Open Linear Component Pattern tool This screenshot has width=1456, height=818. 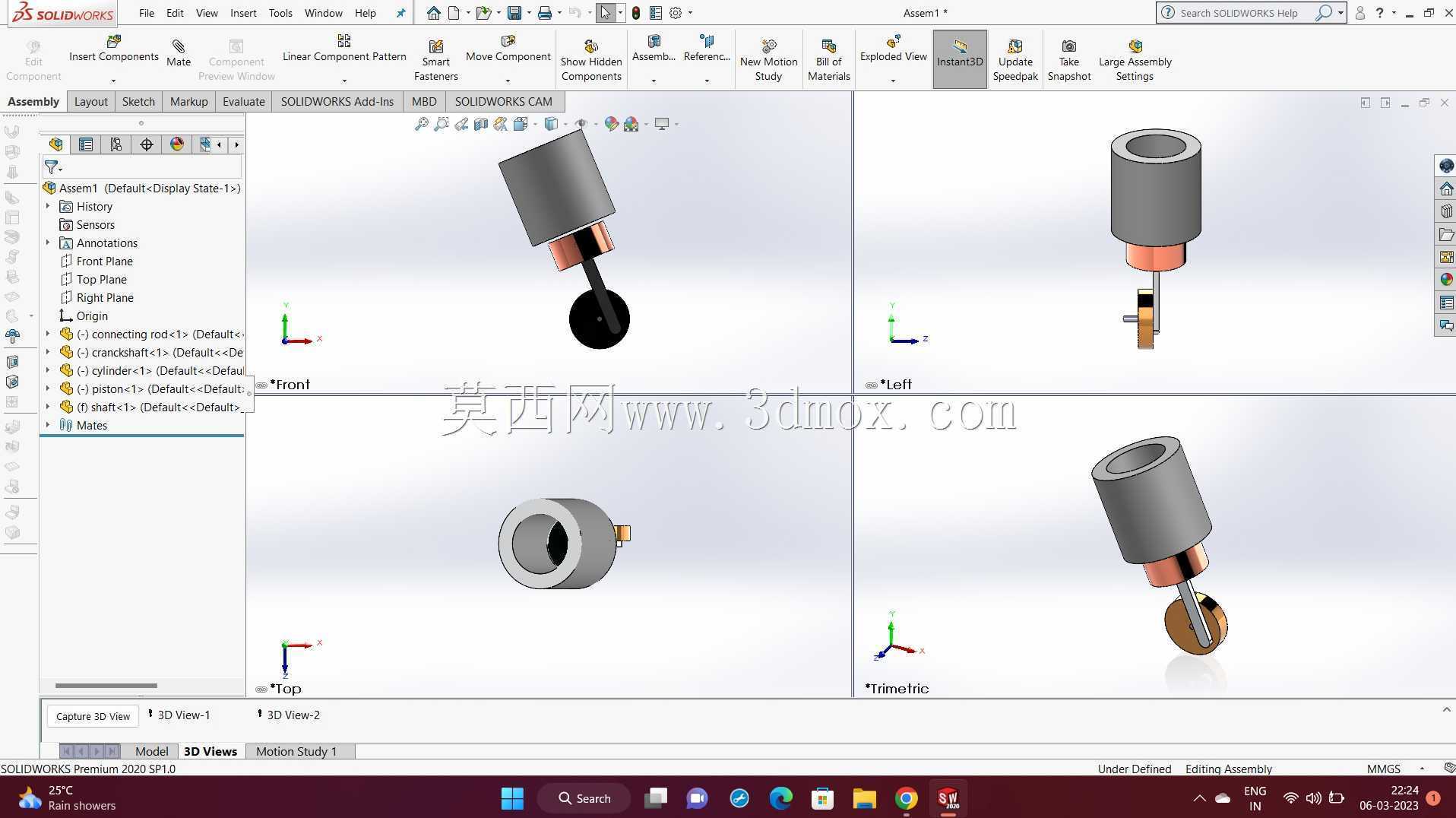pyautogui.click(x=344, y=49)
